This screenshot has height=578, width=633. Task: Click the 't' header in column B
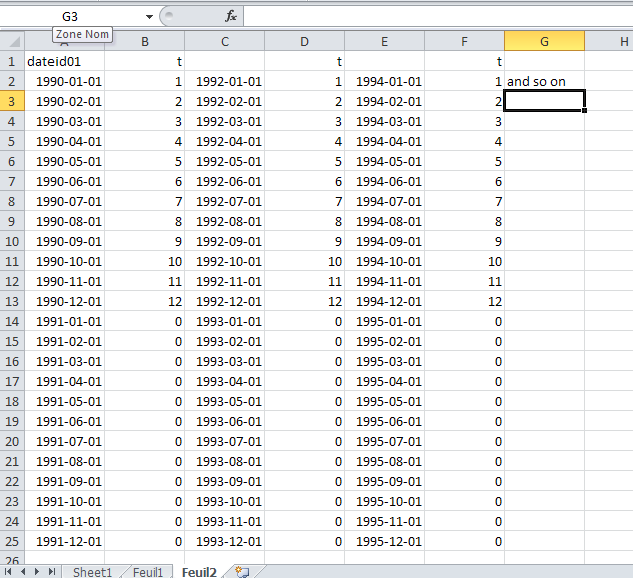coord(145,61)
